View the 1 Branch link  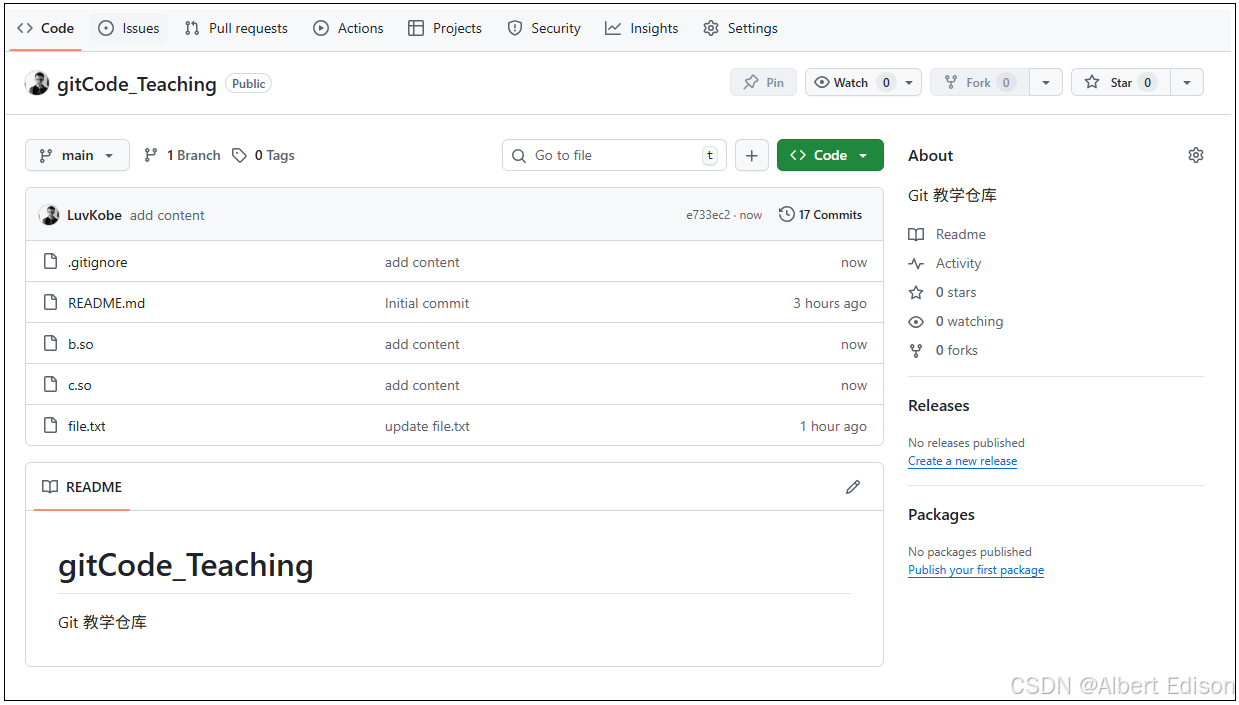click(x=182, y=155)
